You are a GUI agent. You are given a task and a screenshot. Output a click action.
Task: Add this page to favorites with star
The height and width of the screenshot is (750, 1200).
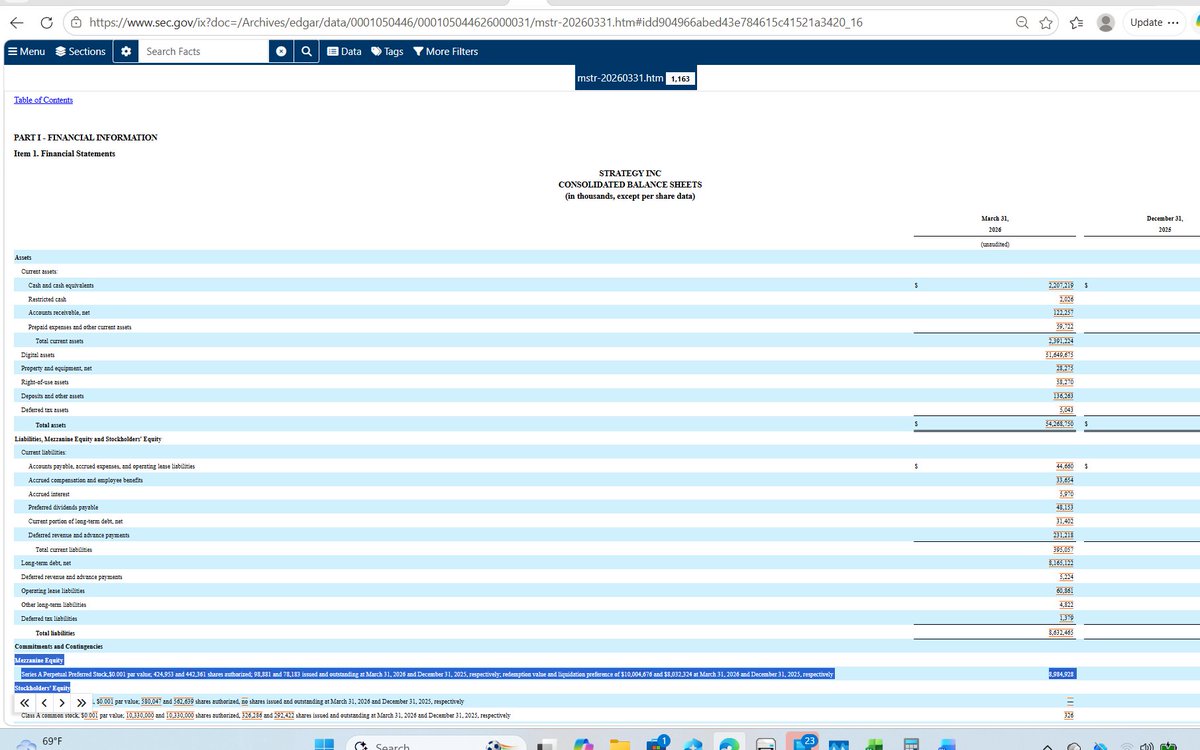[x=1046, y=22]
